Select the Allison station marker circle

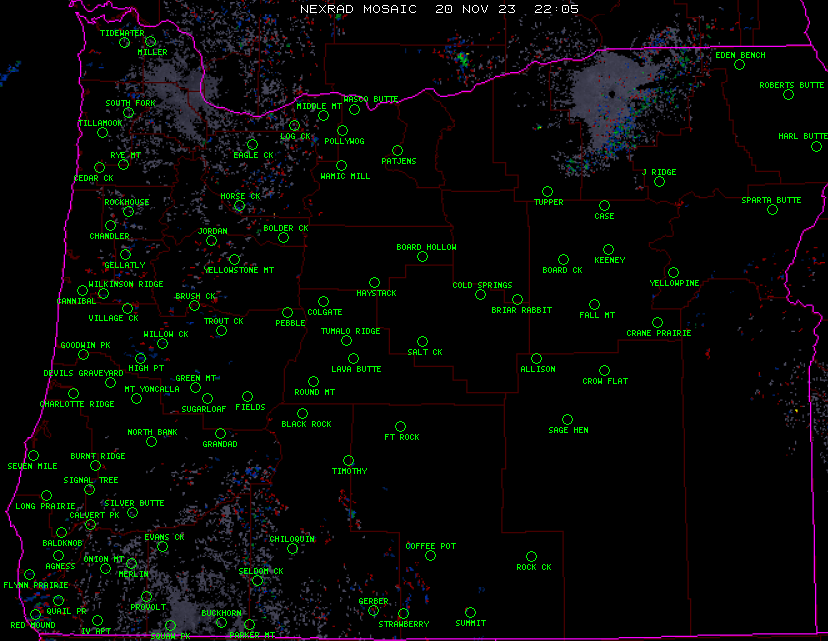(536, 358)
